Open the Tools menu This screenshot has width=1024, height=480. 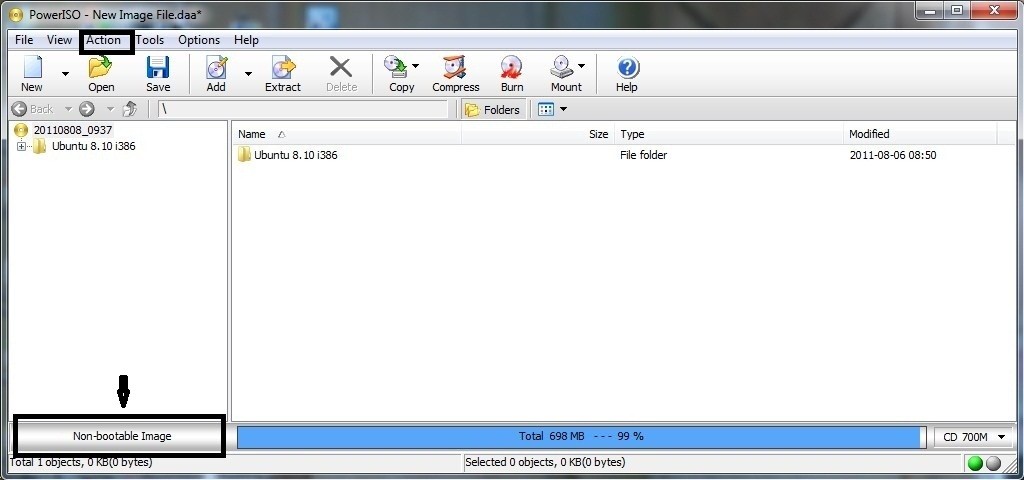[150, 40]
